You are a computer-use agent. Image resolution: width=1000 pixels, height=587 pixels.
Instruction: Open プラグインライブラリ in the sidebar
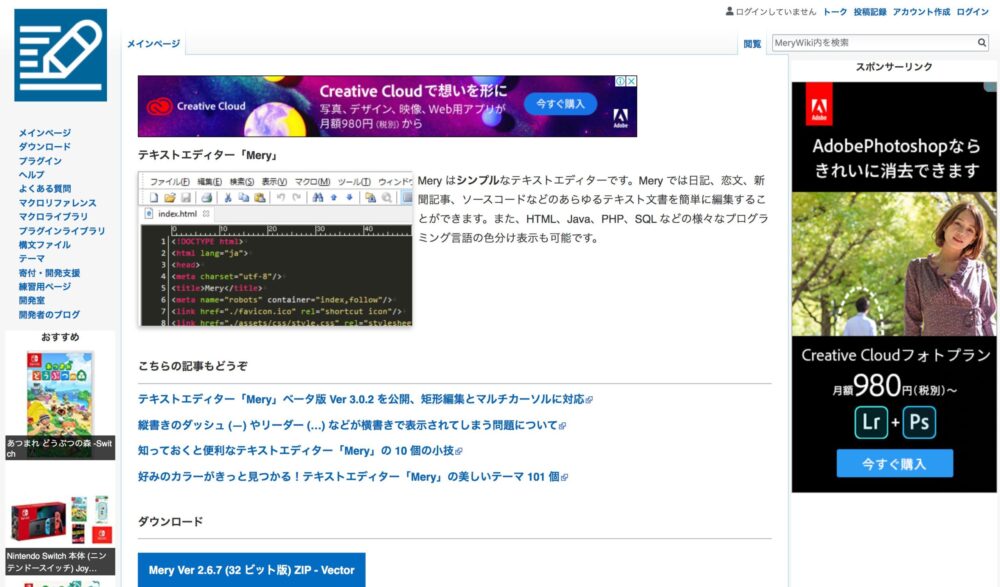pyautogui.click(x=62, y=231)
